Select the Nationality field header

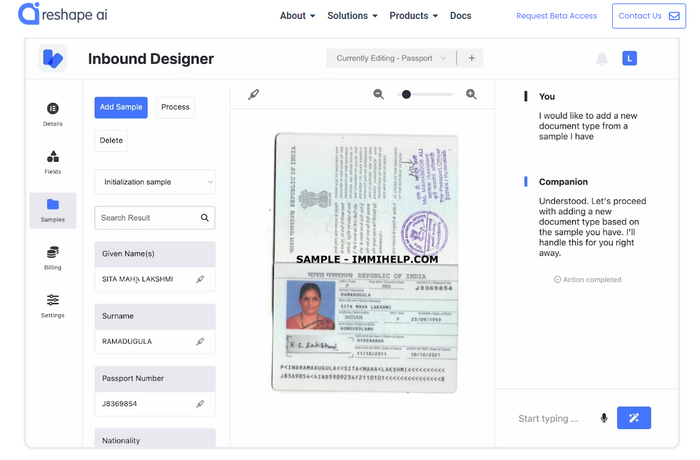click(155, 438)
